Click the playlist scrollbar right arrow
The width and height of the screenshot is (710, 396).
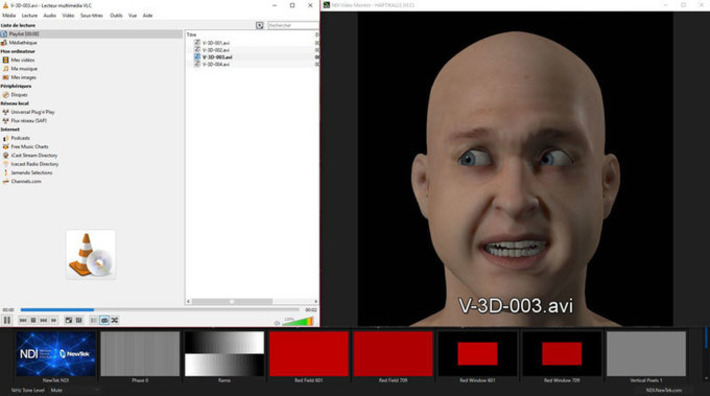click(x=316, y=301)
